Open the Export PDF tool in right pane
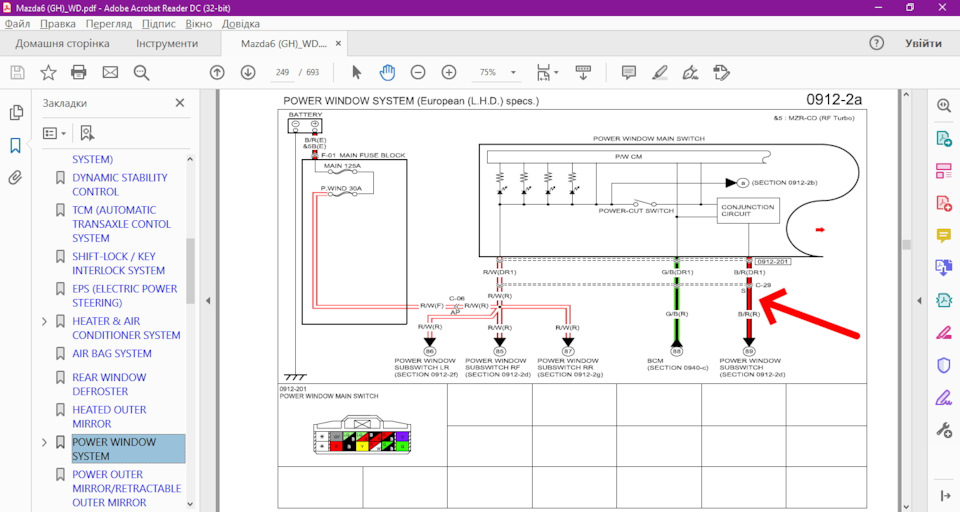960x512 pixels. 943,138
